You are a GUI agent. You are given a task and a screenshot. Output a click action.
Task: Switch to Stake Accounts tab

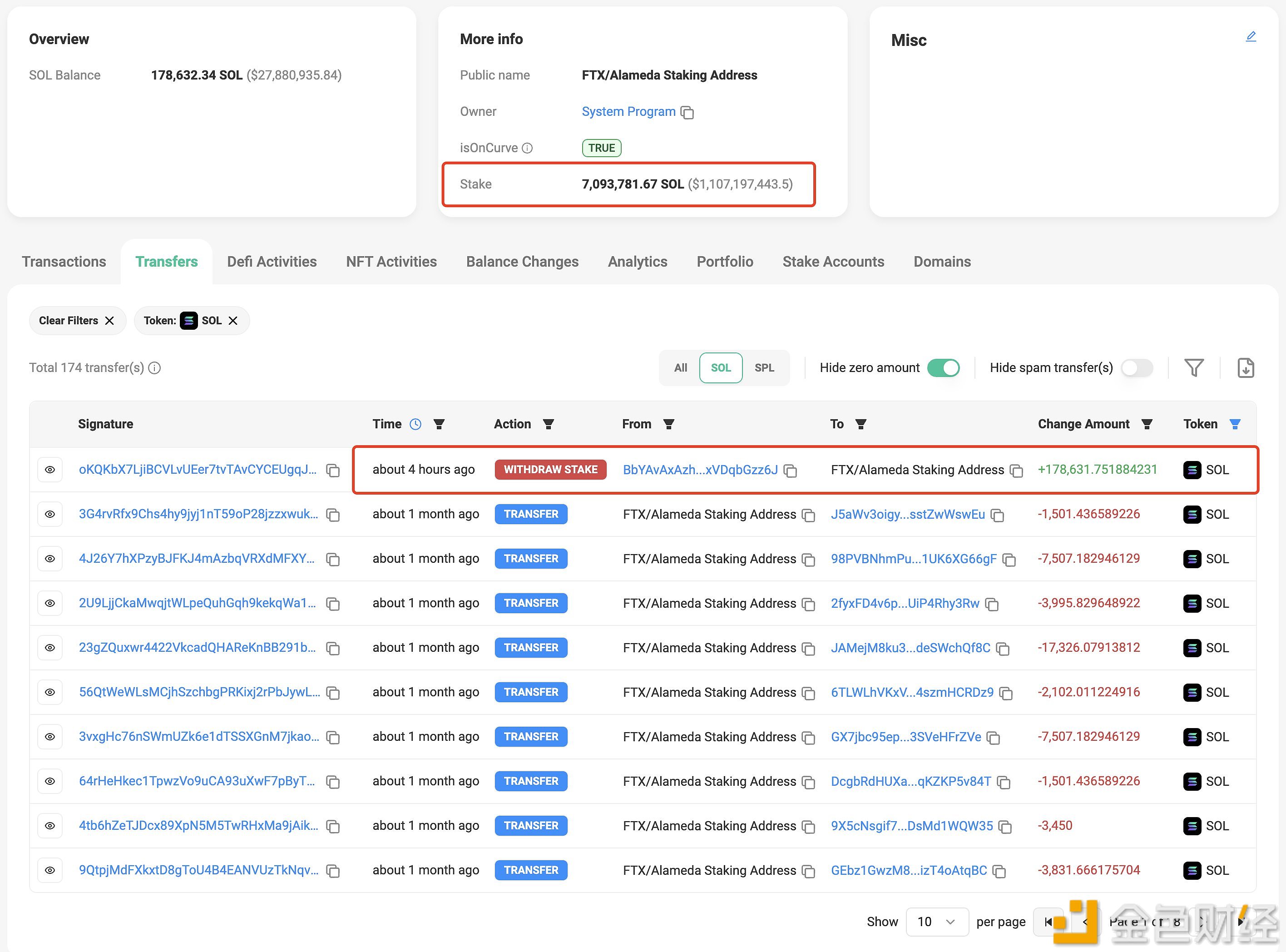pos(832,261)
